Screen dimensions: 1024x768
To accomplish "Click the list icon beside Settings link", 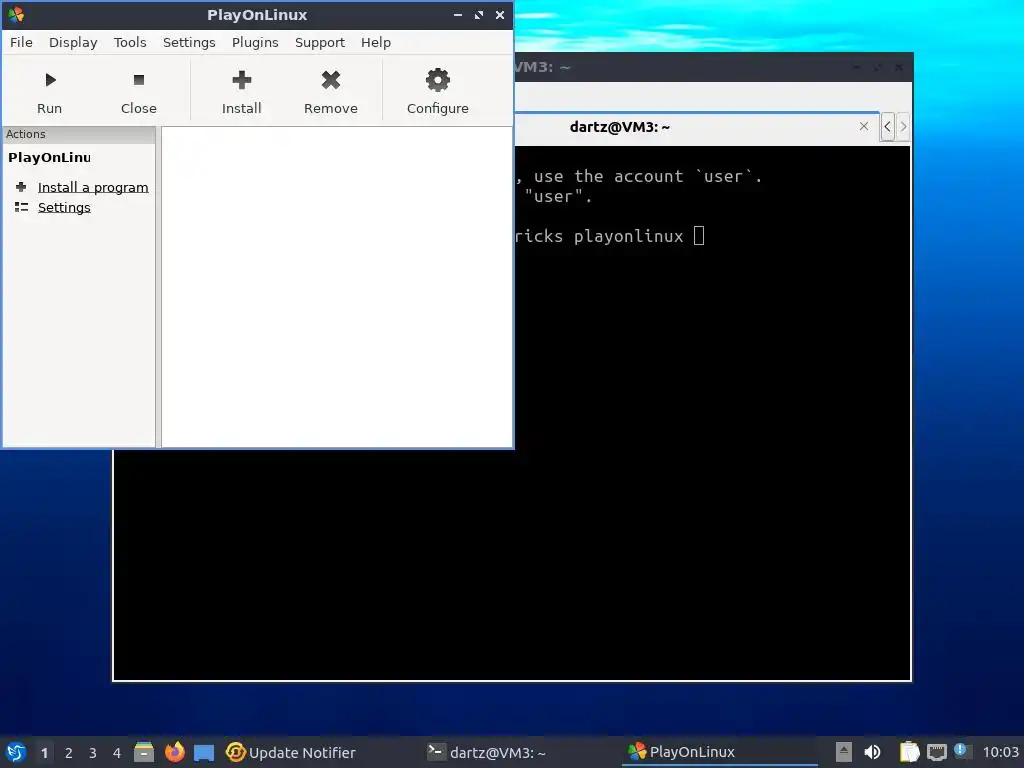I will click(21, 207).
